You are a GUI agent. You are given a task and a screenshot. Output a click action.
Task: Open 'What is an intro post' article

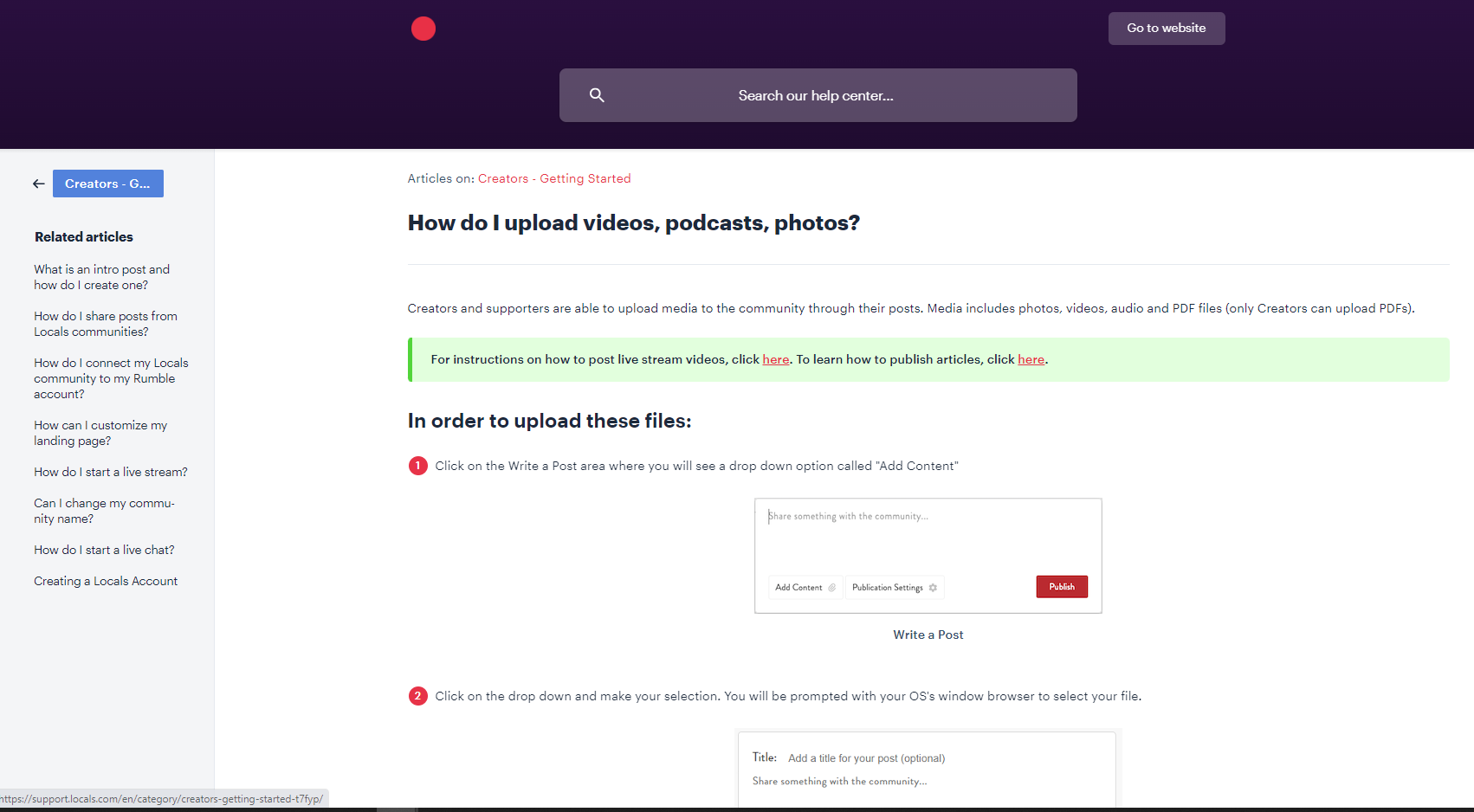(101, 277)
